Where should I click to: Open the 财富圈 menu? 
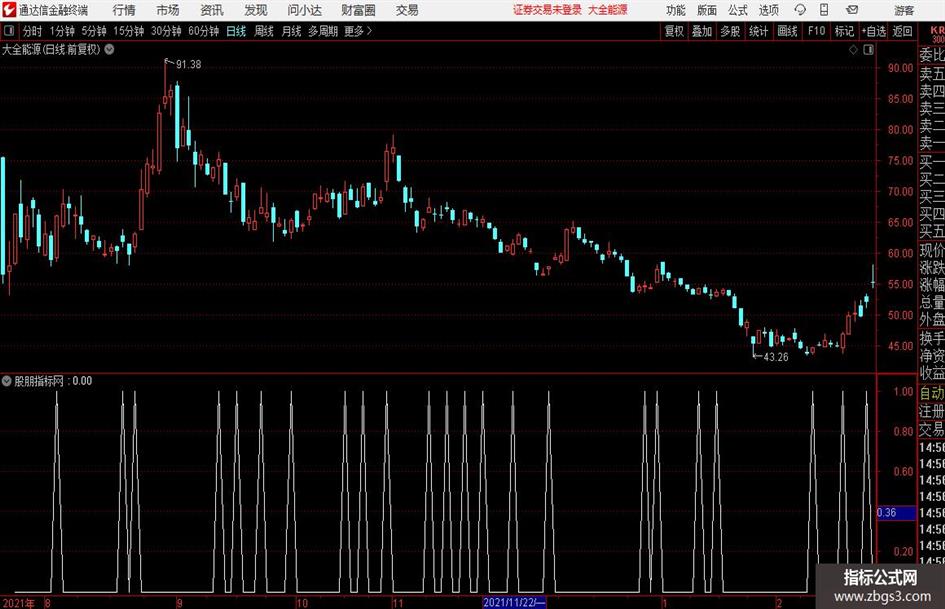[x=358, y=10]
